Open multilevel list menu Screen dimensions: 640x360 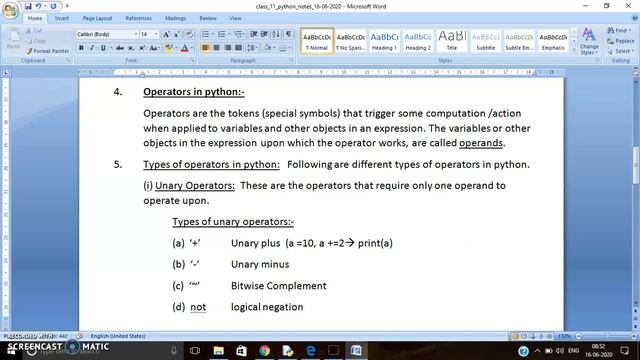(238, 34)
